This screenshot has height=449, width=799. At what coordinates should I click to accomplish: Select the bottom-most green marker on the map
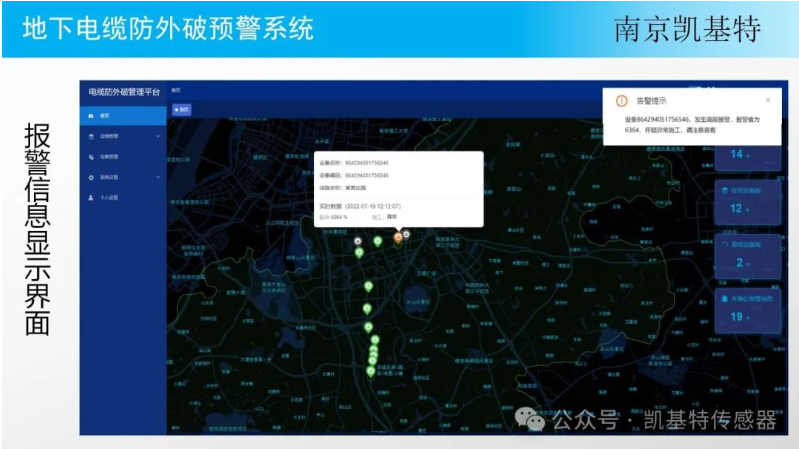pyautogui.click(x=370, y=372)
